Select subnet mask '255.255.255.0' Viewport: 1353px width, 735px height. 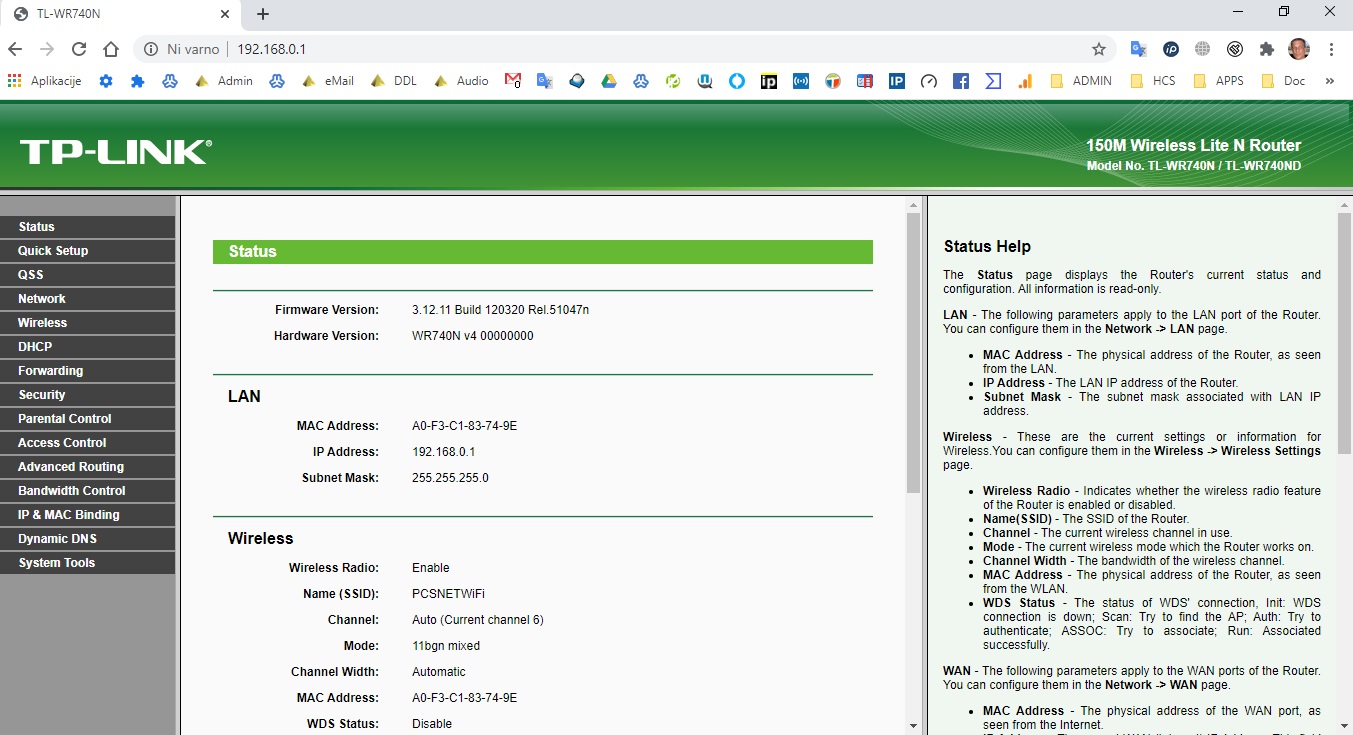(450, 478)
